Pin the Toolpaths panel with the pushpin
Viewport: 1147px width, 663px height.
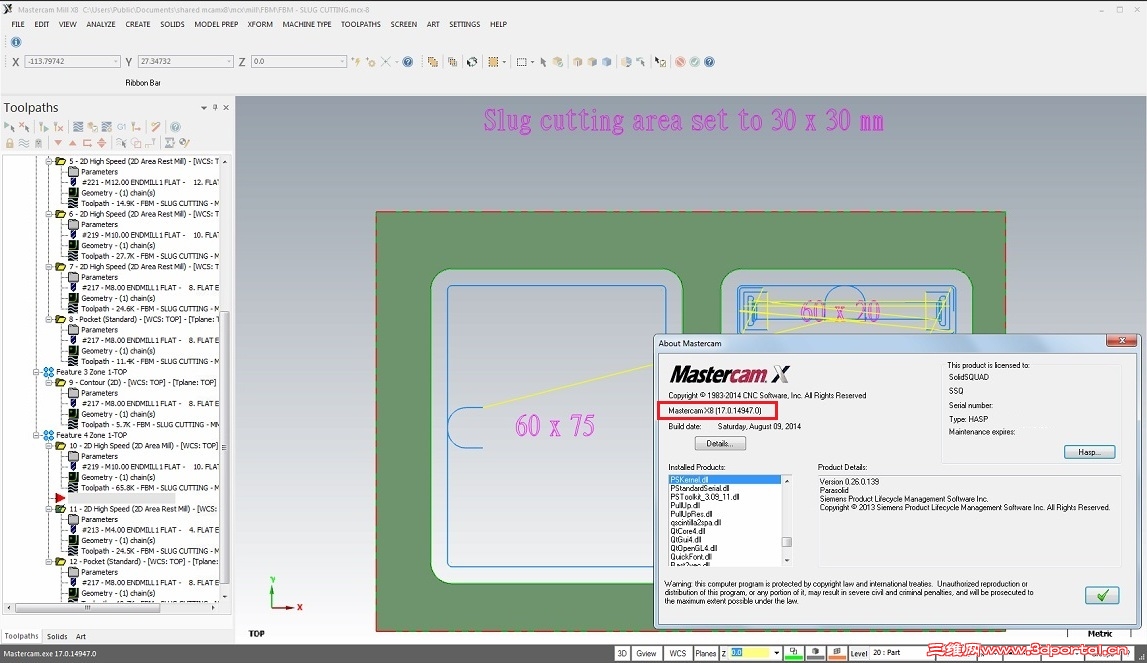(215, 108)
